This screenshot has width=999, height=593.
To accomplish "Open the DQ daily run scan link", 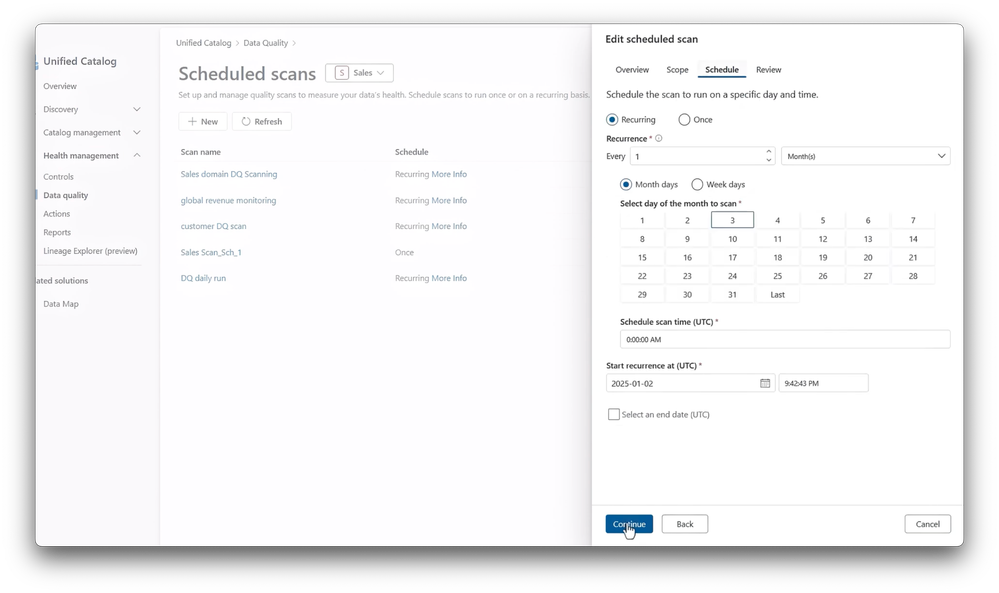I will click(x=203, y=278).
